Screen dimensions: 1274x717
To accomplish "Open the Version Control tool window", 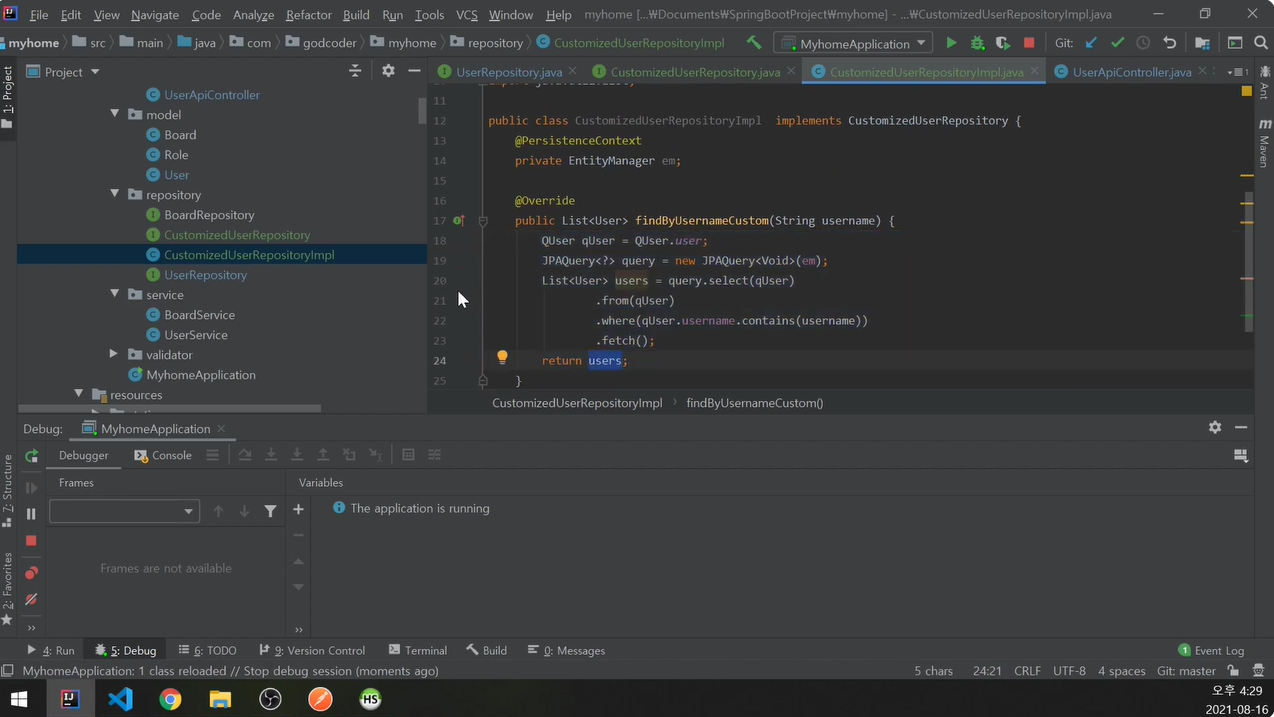I will point(311,650).
